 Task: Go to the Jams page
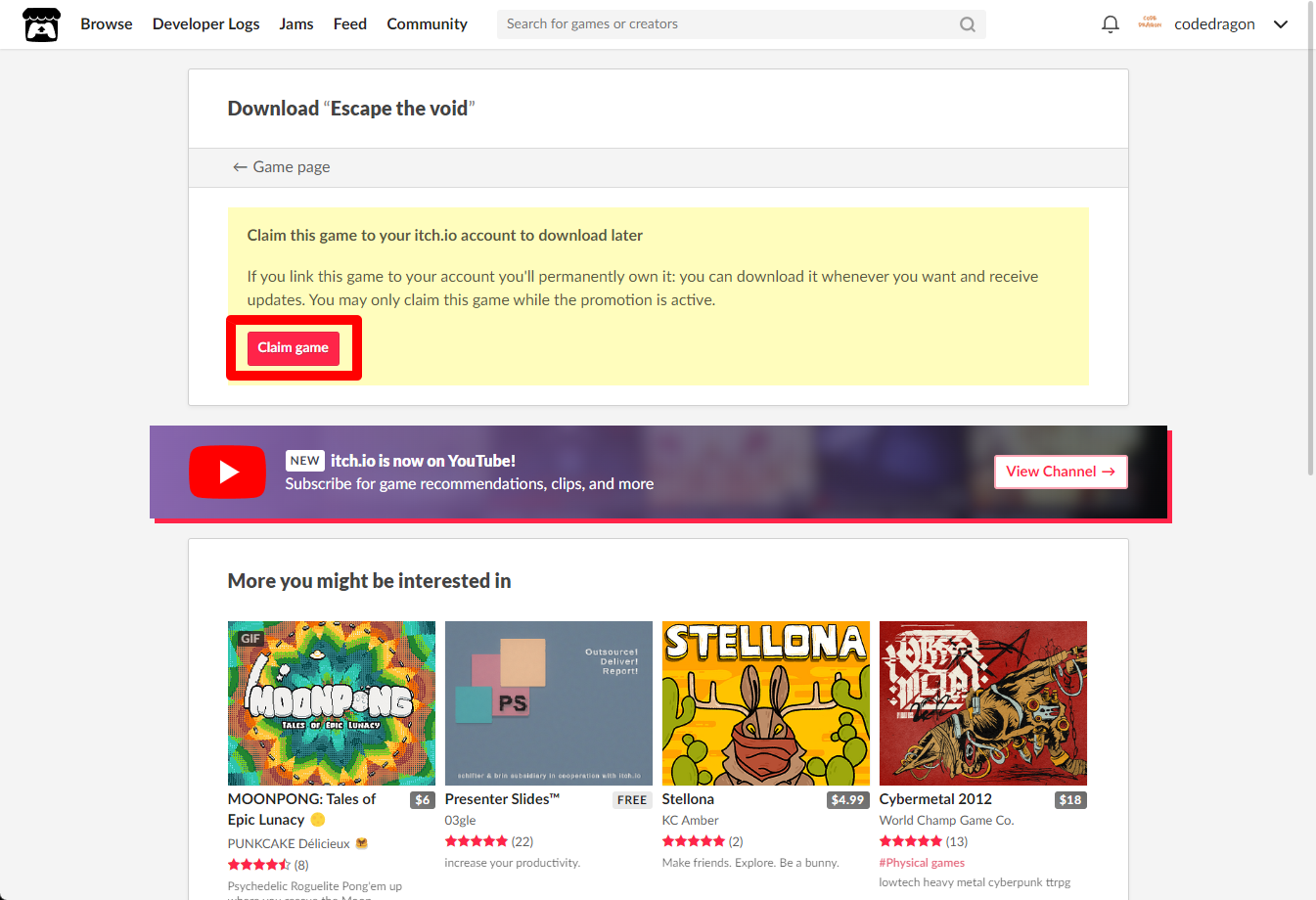tap(296, 24)
